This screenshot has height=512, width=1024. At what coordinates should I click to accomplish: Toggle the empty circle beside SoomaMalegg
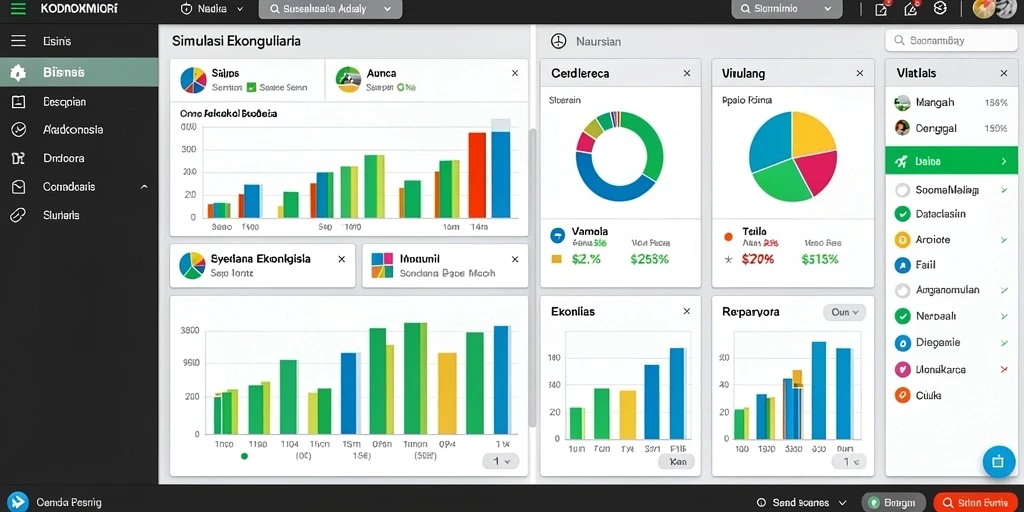click(903, 190)
